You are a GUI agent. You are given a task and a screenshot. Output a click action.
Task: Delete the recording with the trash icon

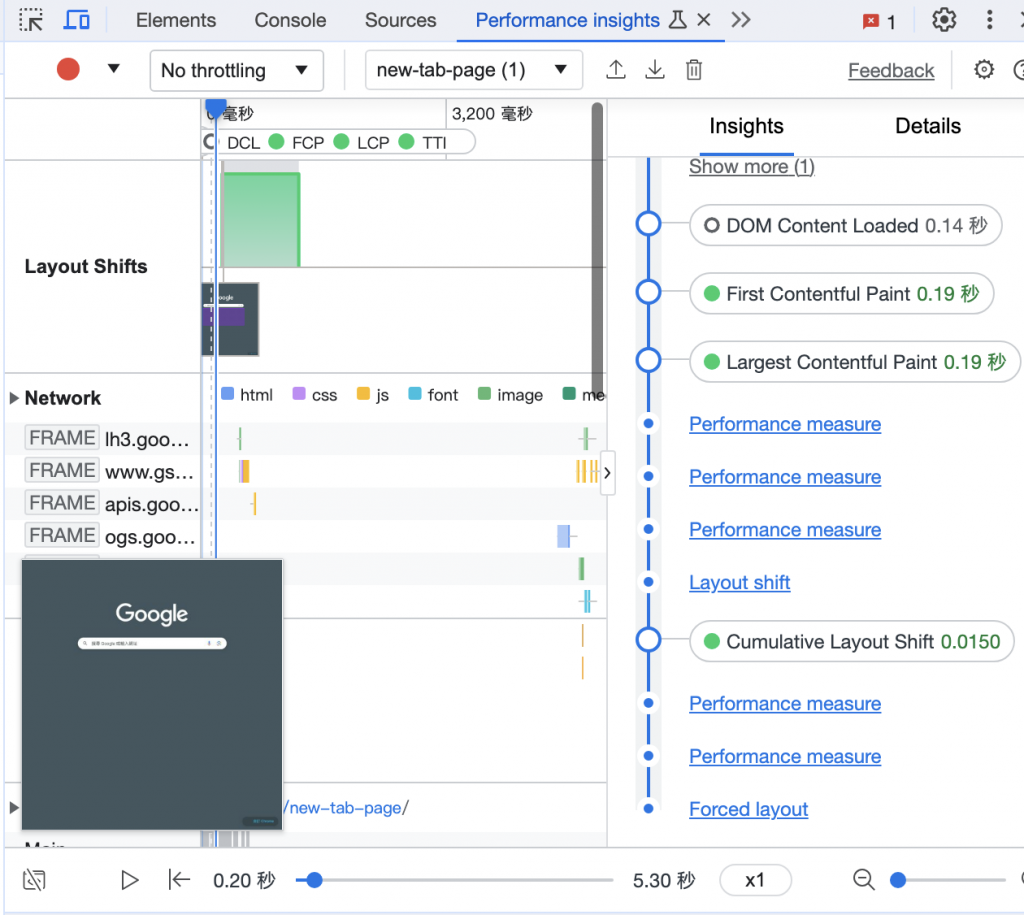point(694,69)
